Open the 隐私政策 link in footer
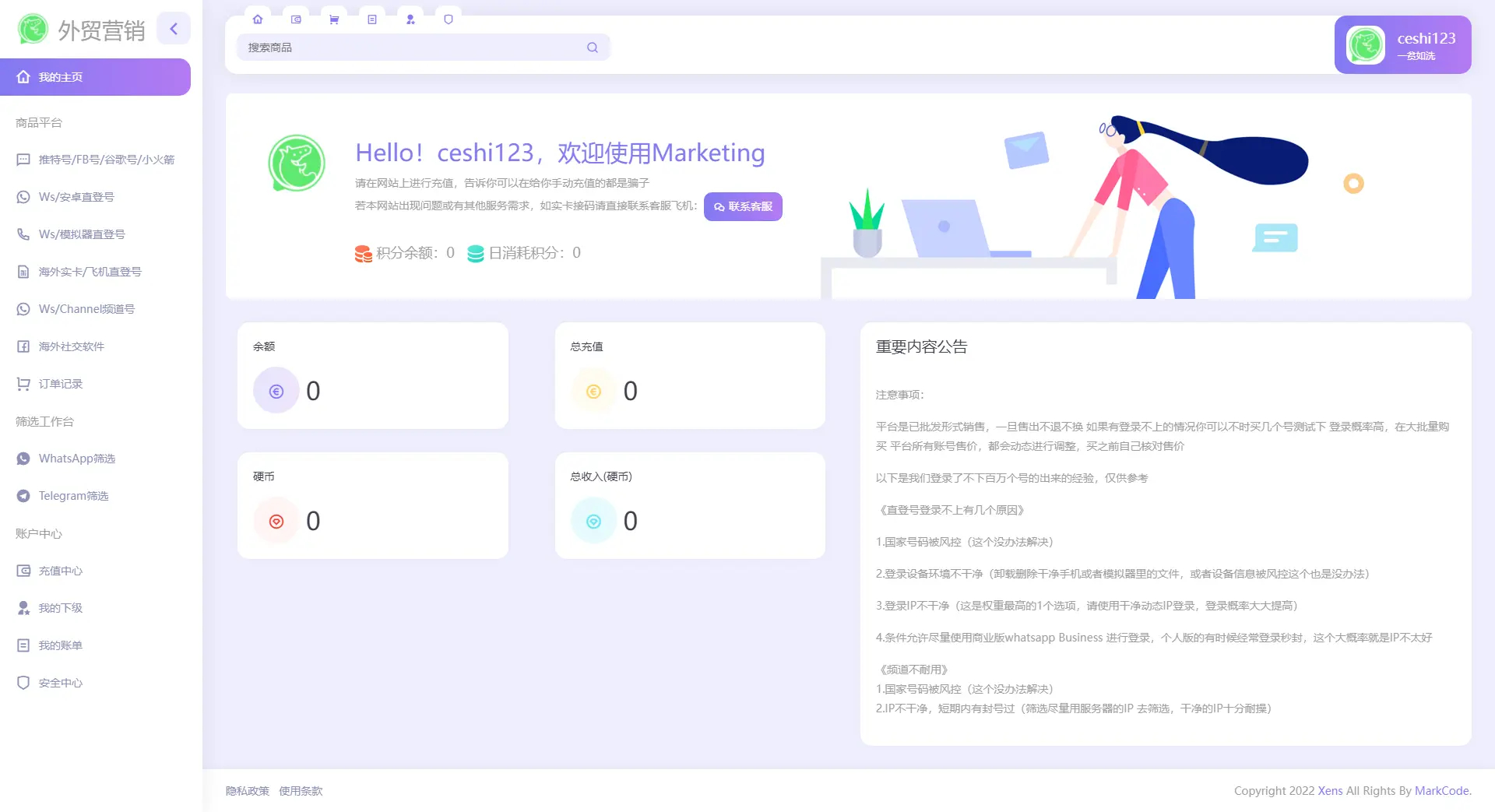 (247, 790)
